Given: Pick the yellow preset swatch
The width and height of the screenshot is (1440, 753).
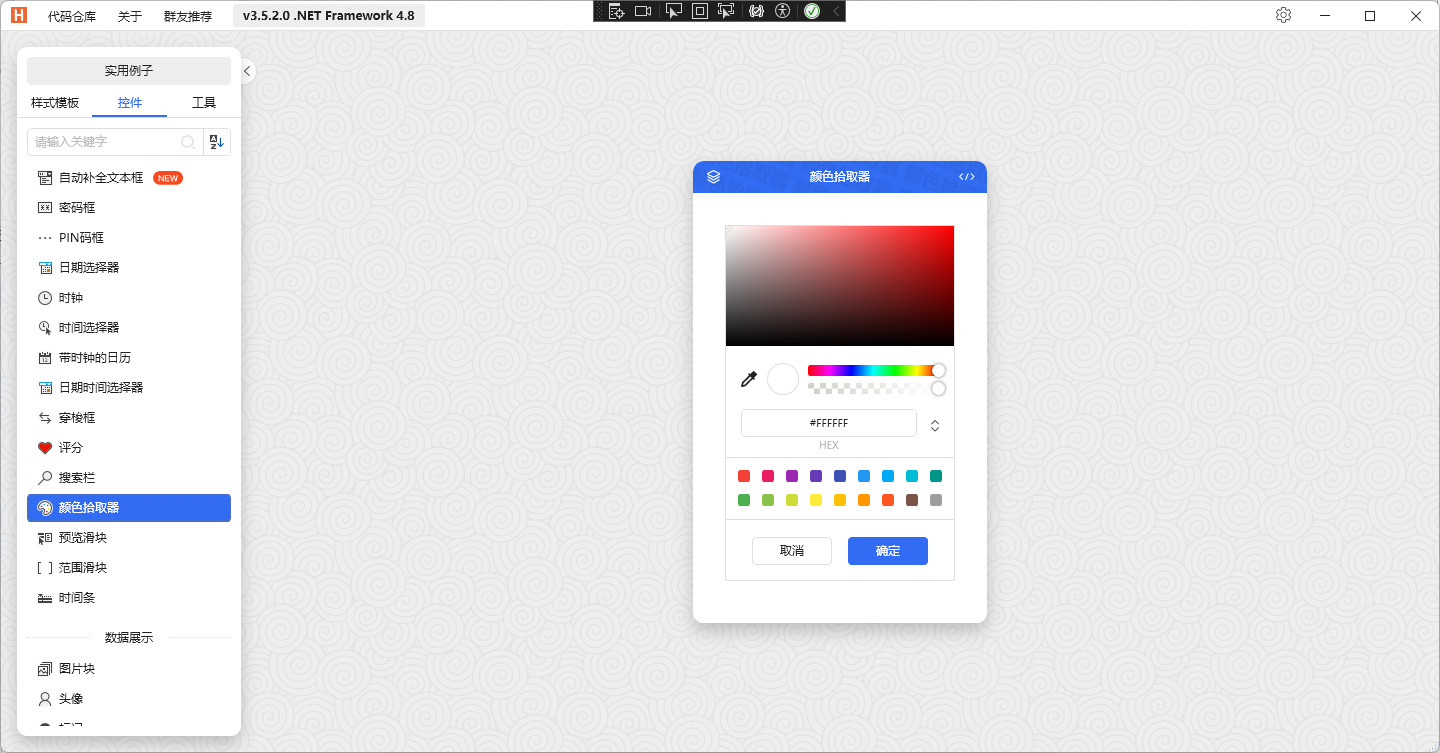Looking at the screenshot, I should [816, 500].
